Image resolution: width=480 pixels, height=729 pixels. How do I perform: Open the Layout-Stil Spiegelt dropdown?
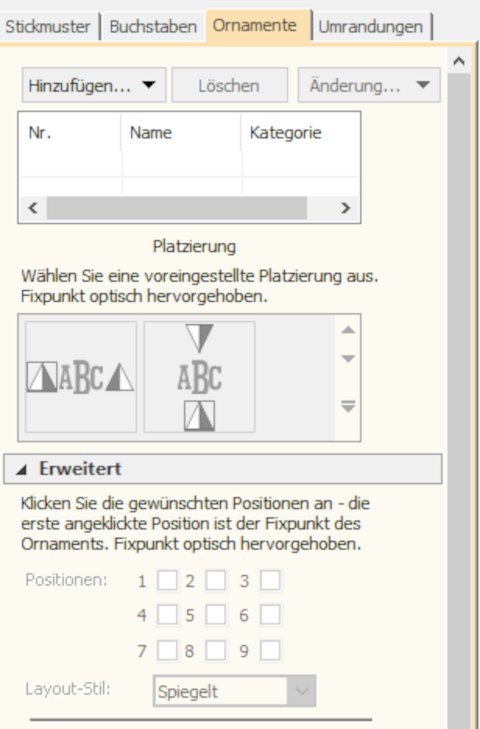234,691
